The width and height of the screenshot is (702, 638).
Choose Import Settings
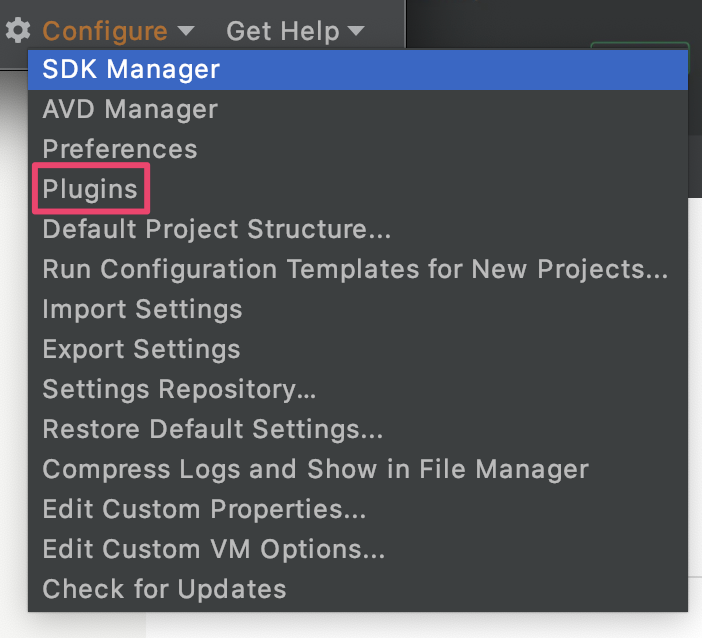(x=358, y=309)
